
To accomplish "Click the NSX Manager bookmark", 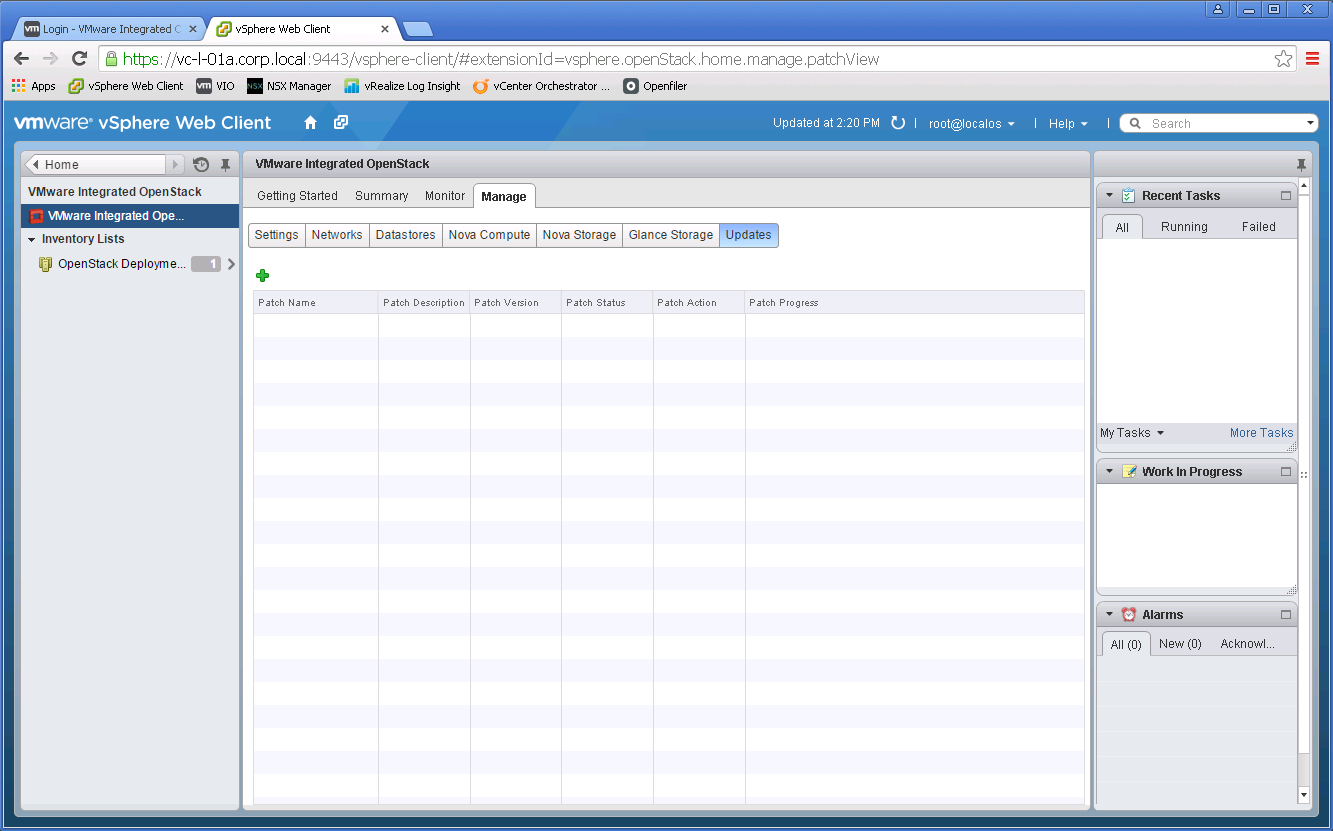I will [x=289, y=86].
